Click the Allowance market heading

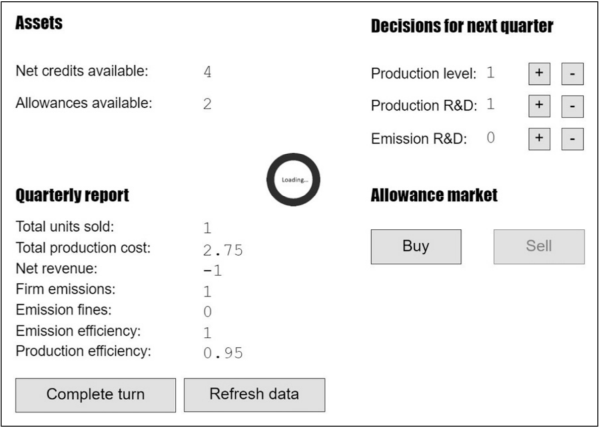[x=434, y=195]
